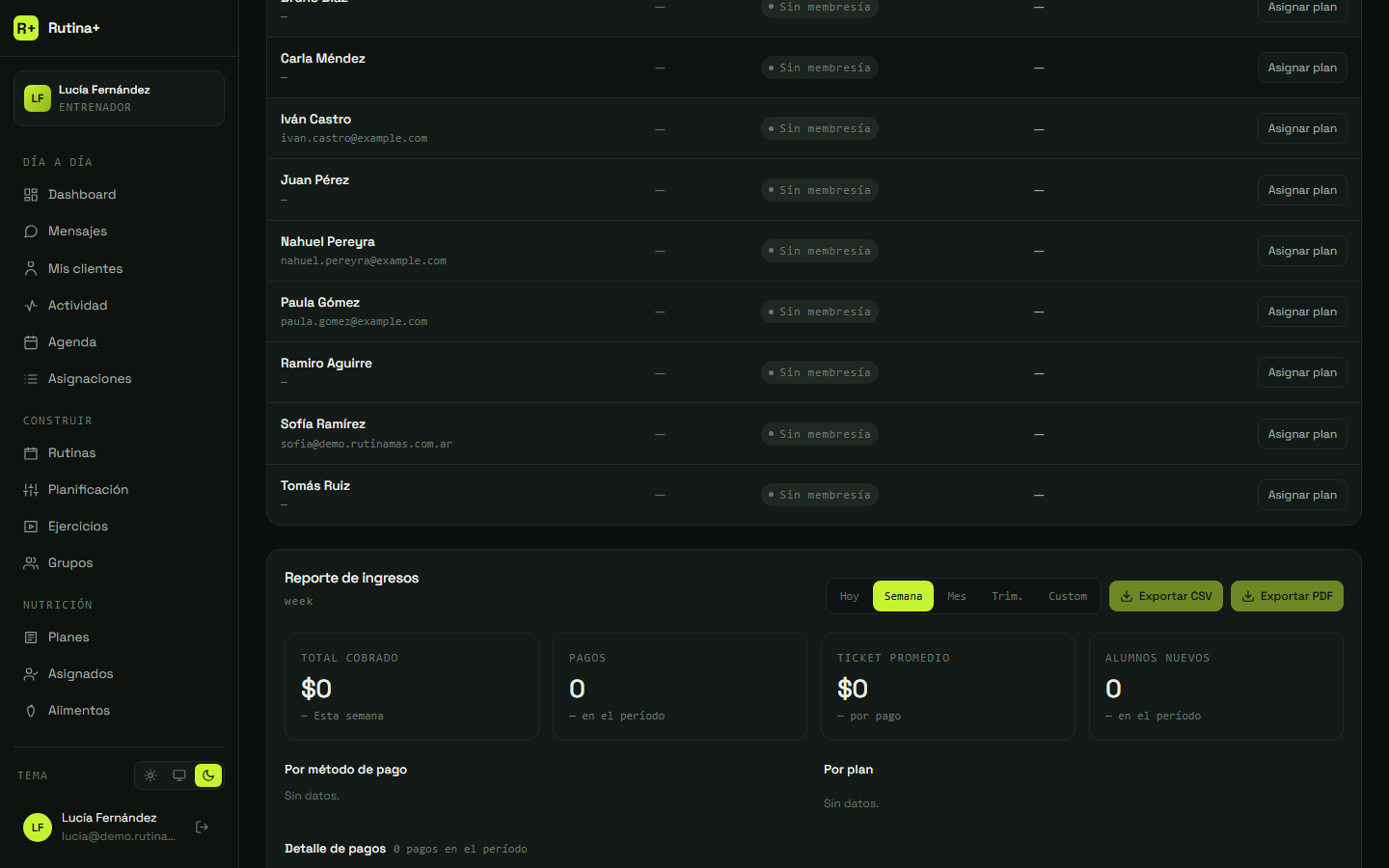Click the Total Cobrado summary card
Screen dimensions: 1389x868
pyautogui.click(x=412, y=687)
